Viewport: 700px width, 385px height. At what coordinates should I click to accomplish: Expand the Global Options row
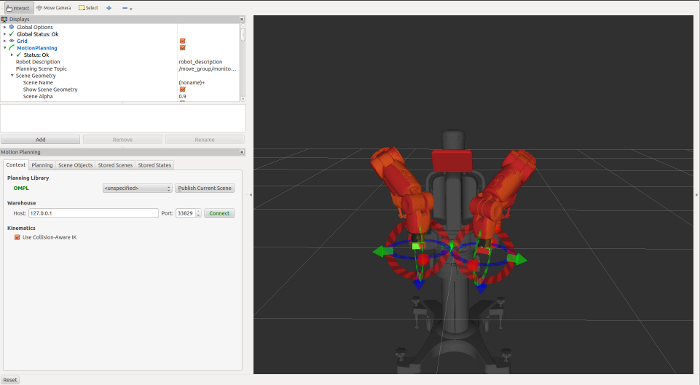pos(5,27)
